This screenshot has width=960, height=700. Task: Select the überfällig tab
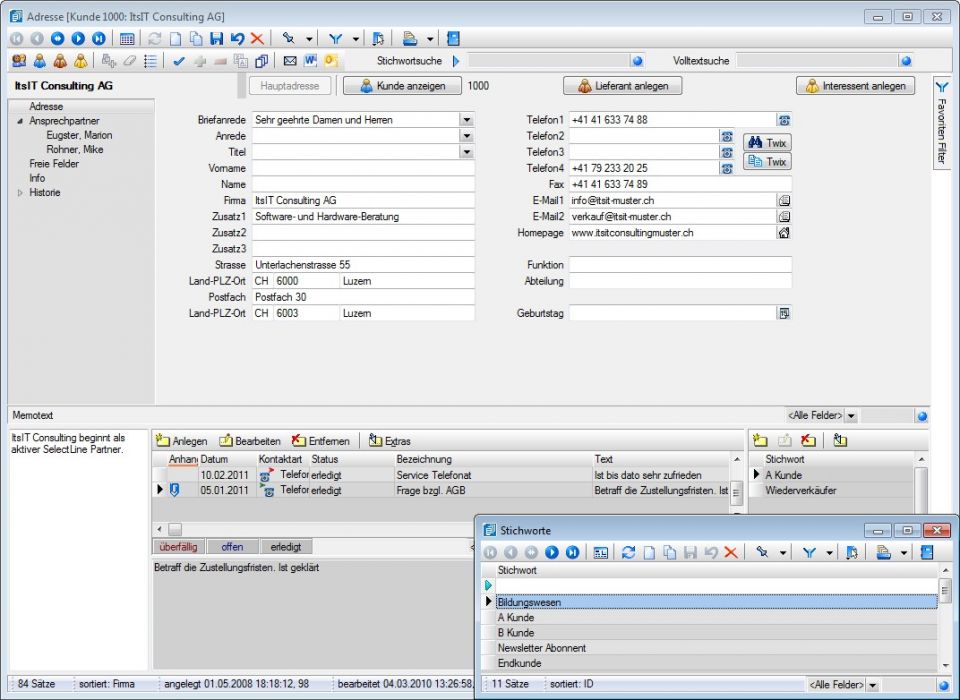coord(178,547)
